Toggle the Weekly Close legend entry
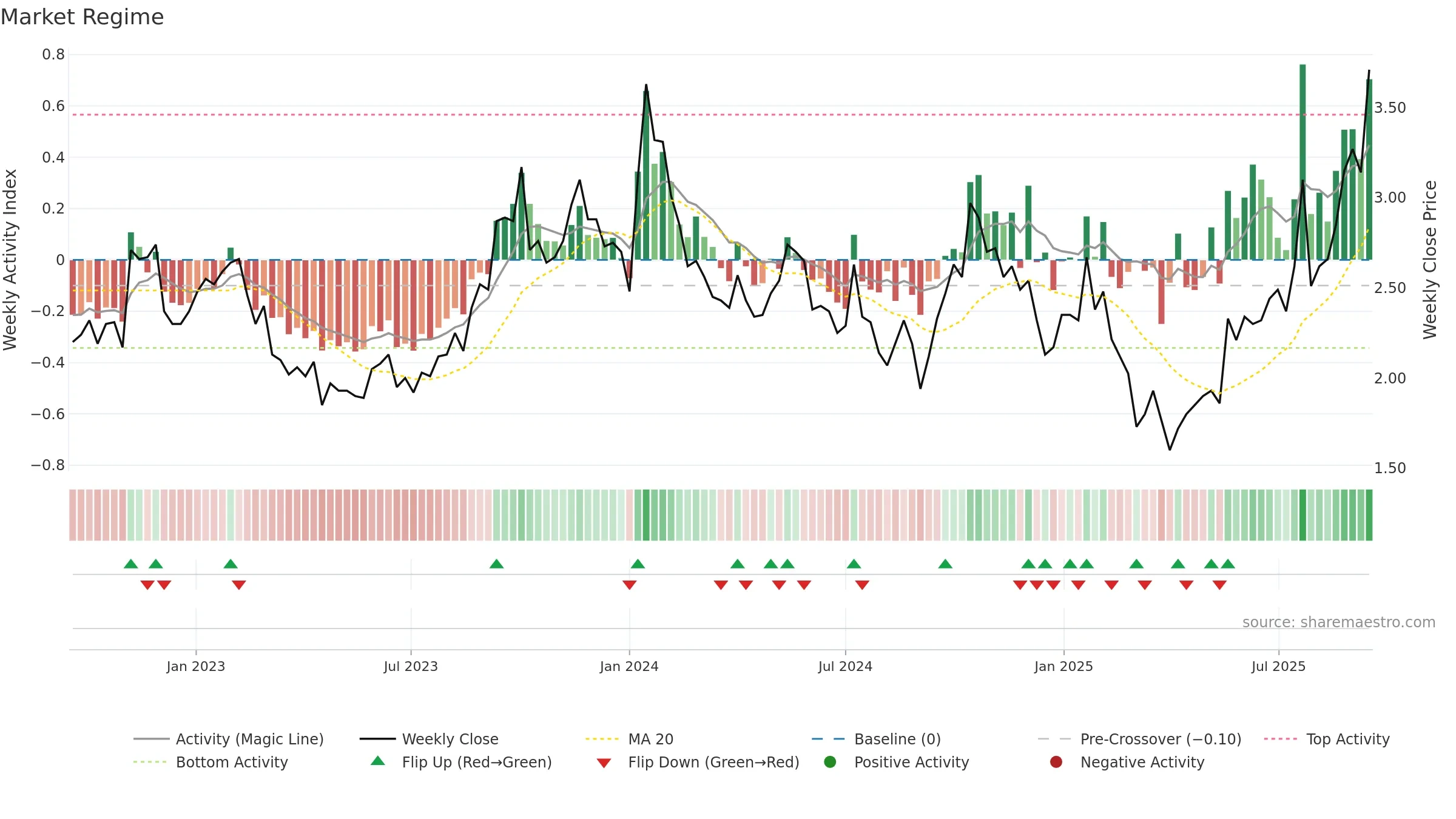The height and width of the screenshot is (819, 1456). click(x=429, y=739)
